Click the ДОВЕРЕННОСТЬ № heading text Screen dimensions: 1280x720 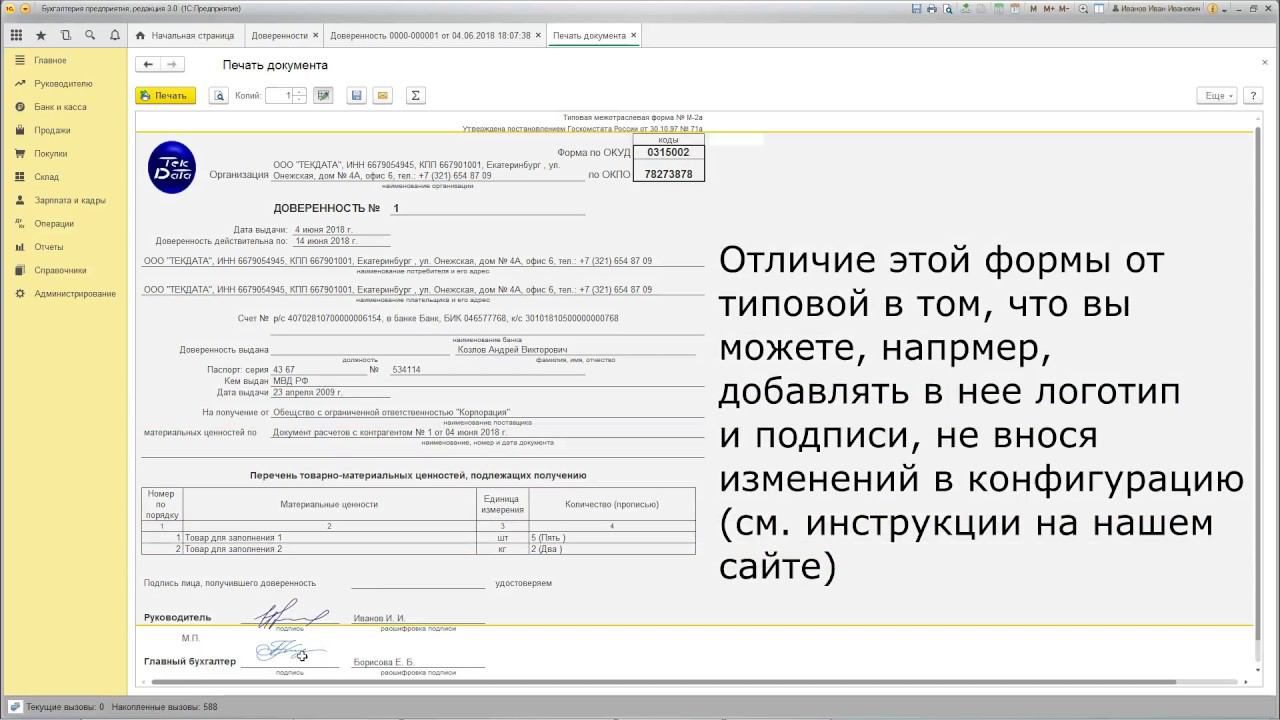click(x=327, y=208)
